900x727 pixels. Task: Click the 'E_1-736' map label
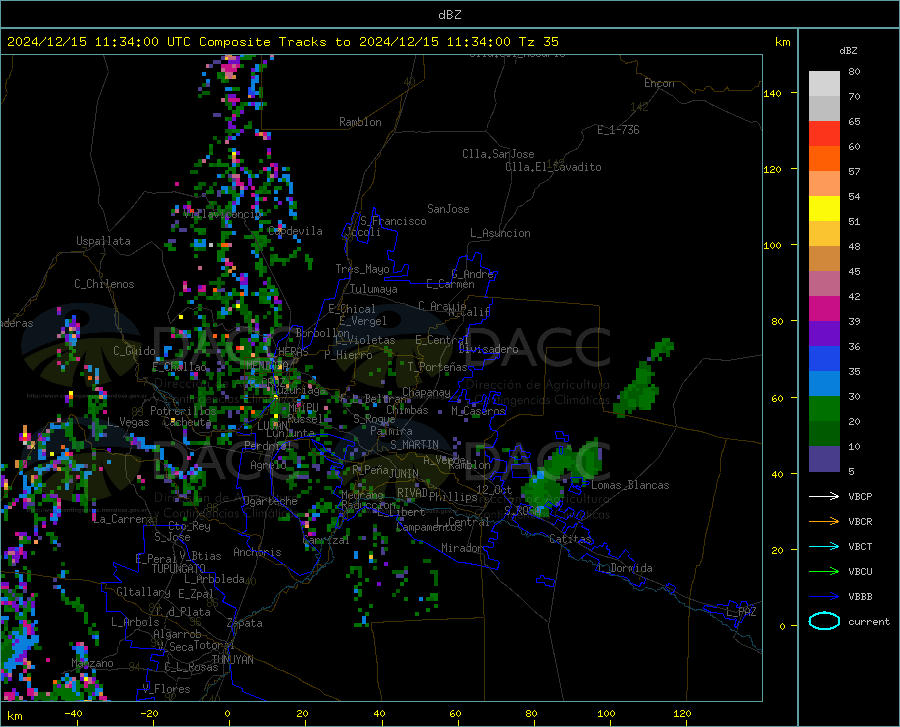tap(618, 130)
